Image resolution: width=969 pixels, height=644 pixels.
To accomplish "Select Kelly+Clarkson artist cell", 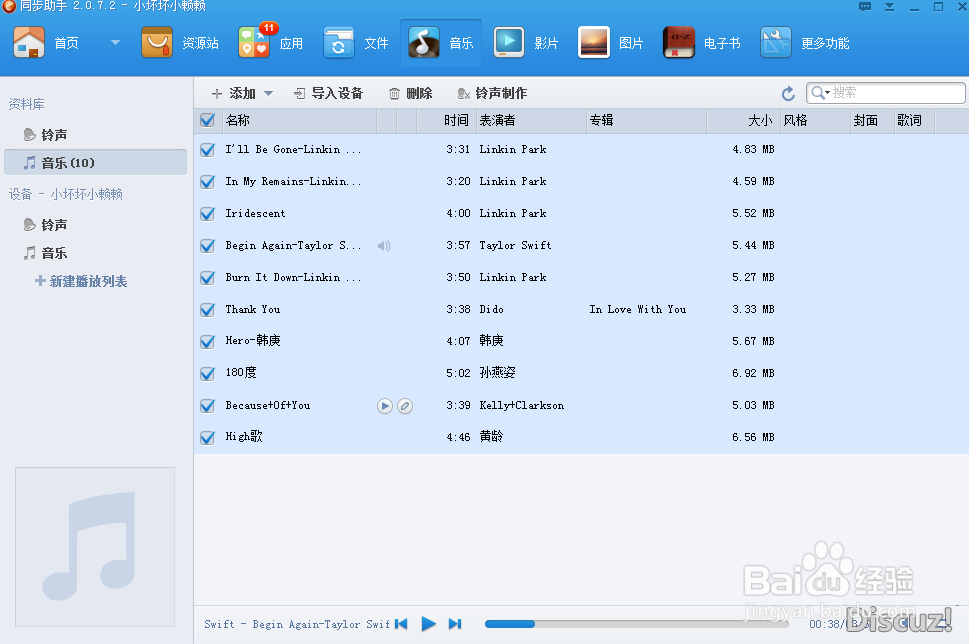I will point(522,405).
